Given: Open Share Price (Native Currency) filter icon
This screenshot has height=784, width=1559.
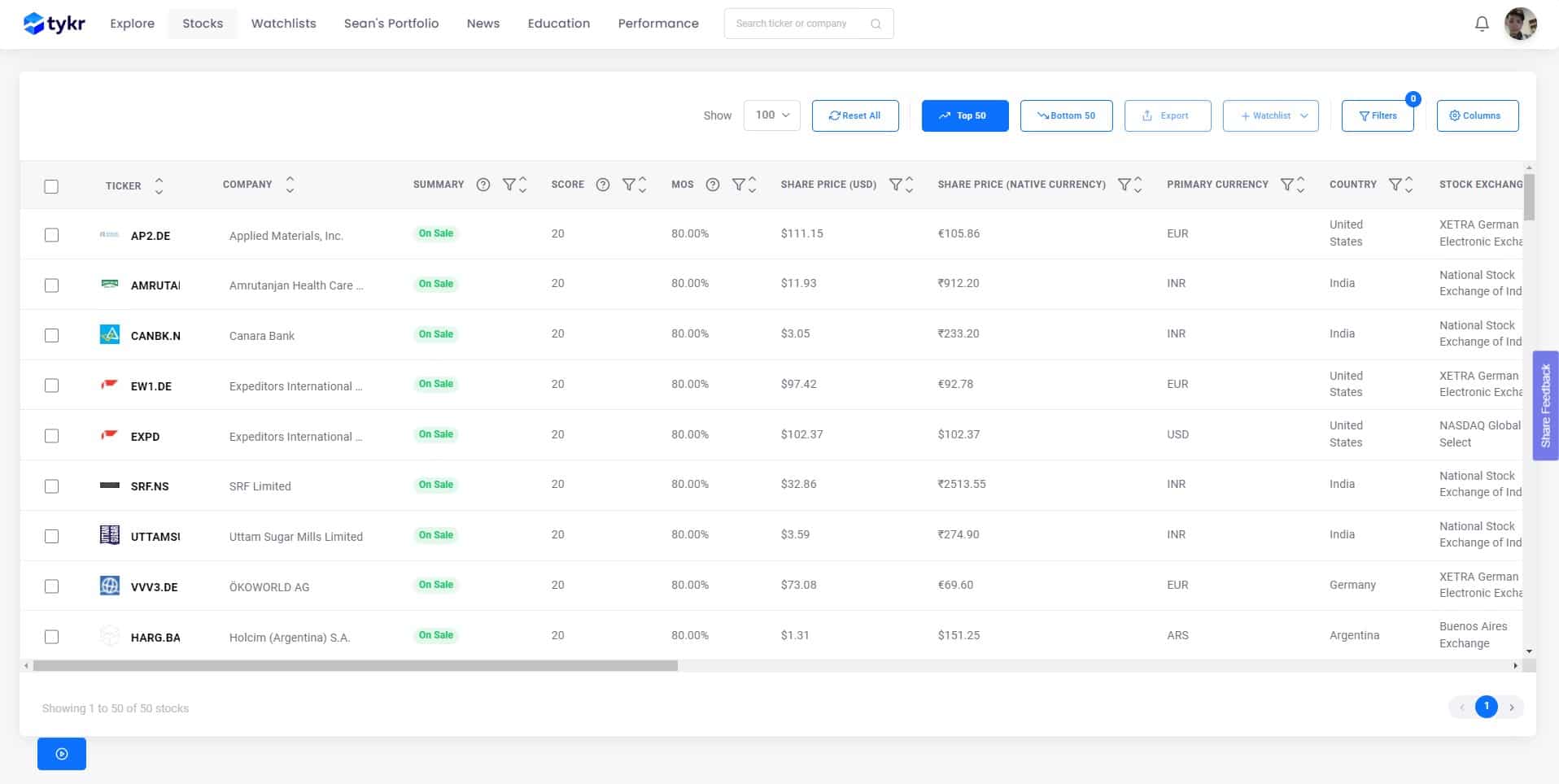Looking at the screenshot, I should click(1124, 185).
